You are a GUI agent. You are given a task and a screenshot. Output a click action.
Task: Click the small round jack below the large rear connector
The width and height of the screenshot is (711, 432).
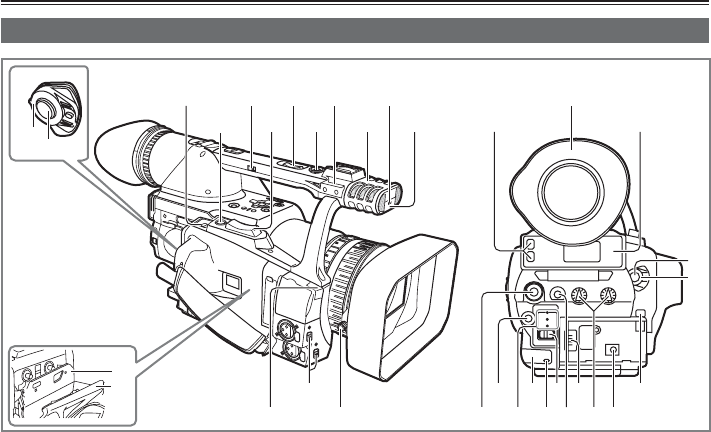click(x=527, y=318)
